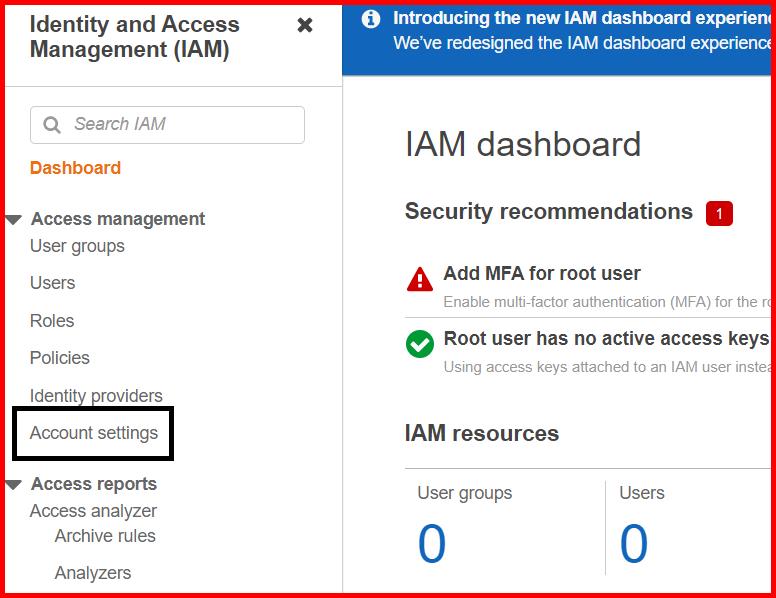Image resolution: width=776 pixels, height=598 pixels.
Task: Click the IAM resources heading
Action: [482, 433]
